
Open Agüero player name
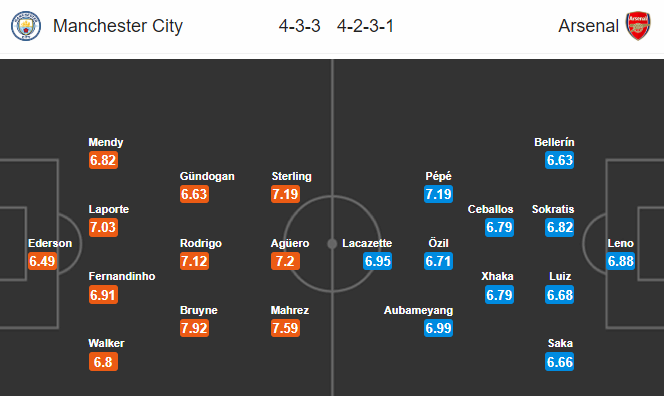290,243
